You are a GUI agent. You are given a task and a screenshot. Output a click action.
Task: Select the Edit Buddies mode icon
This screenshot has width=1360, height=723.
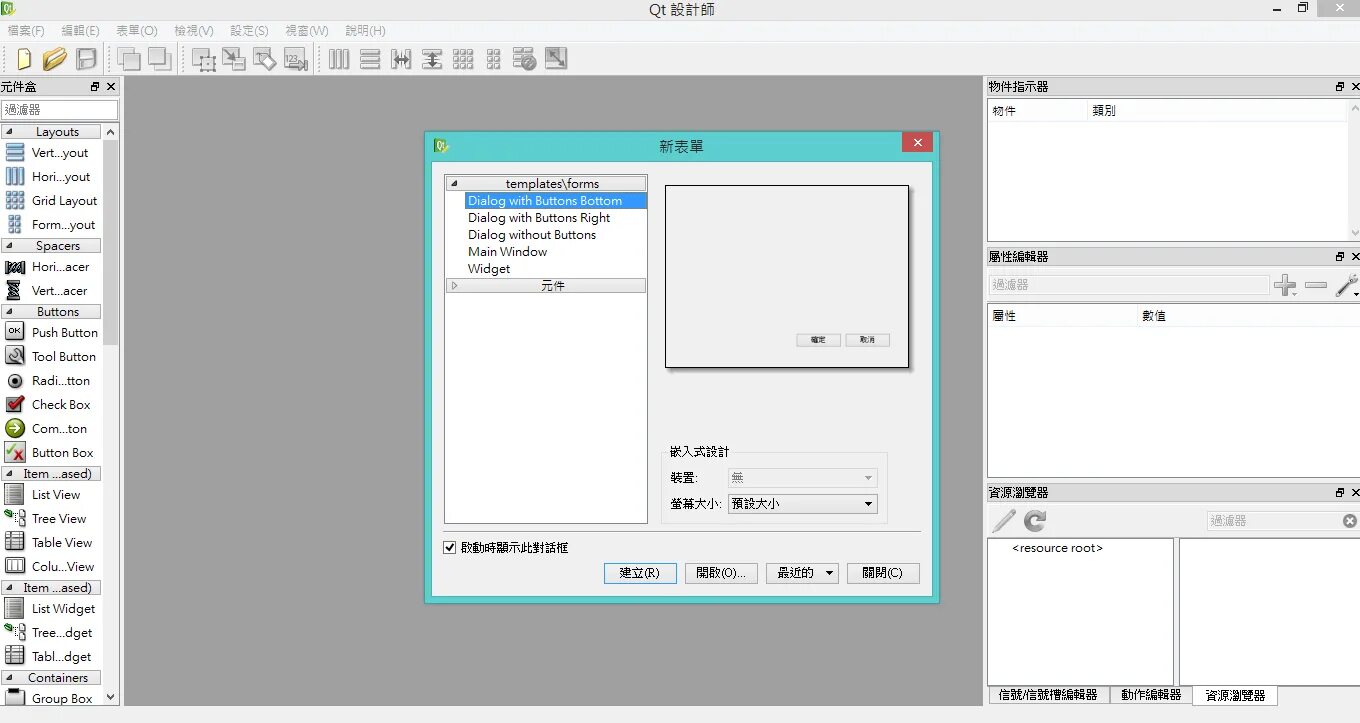(264, 59)
